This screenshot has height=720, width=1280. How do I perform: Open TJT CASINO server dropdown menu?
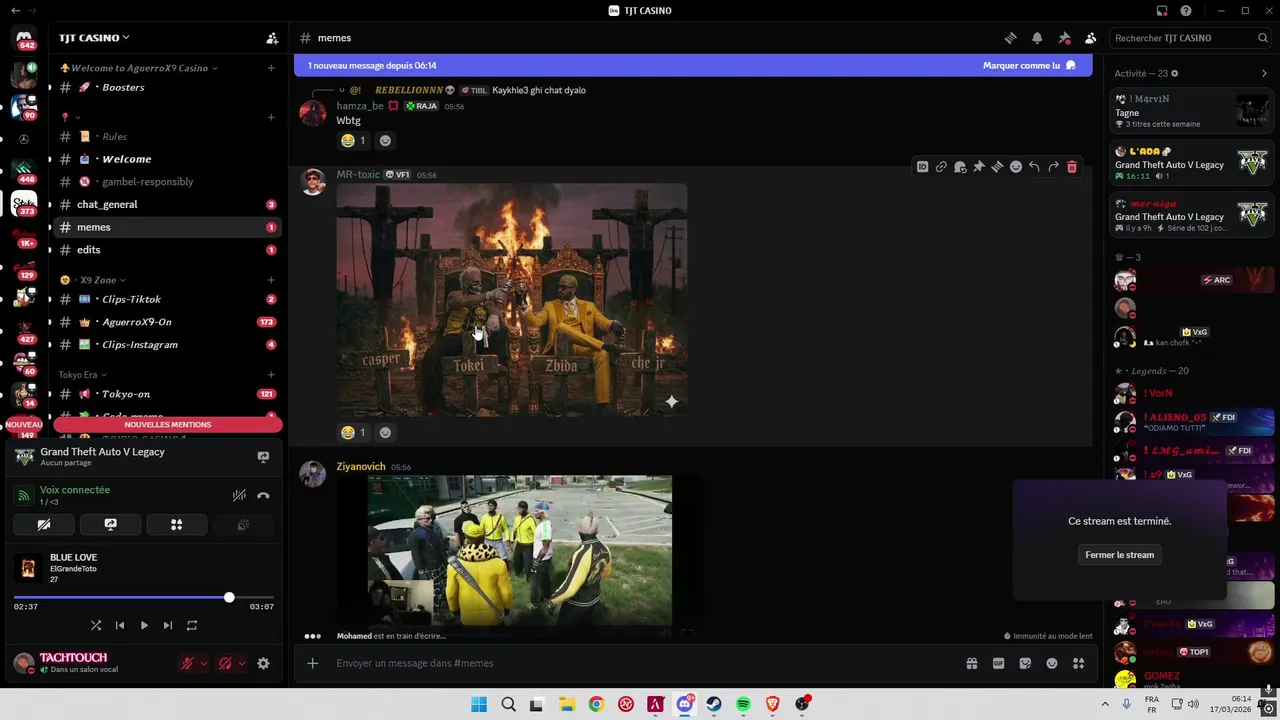(94, 38)
